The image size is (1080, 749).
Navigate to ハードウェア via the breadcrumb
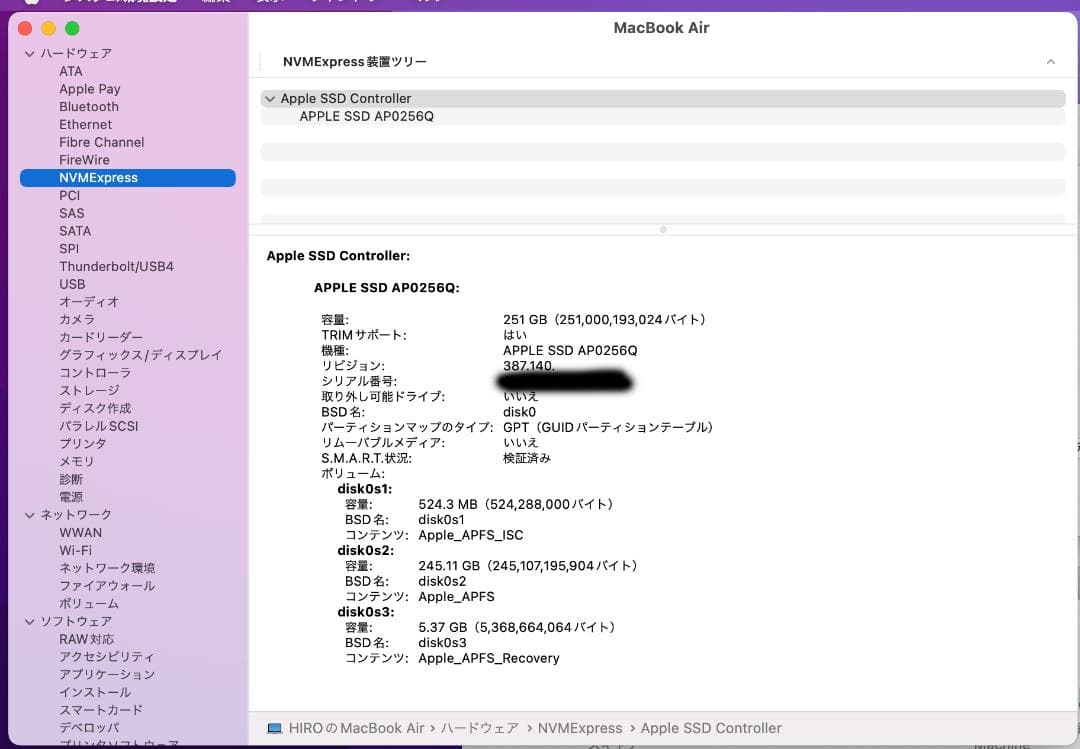point(481,728)
